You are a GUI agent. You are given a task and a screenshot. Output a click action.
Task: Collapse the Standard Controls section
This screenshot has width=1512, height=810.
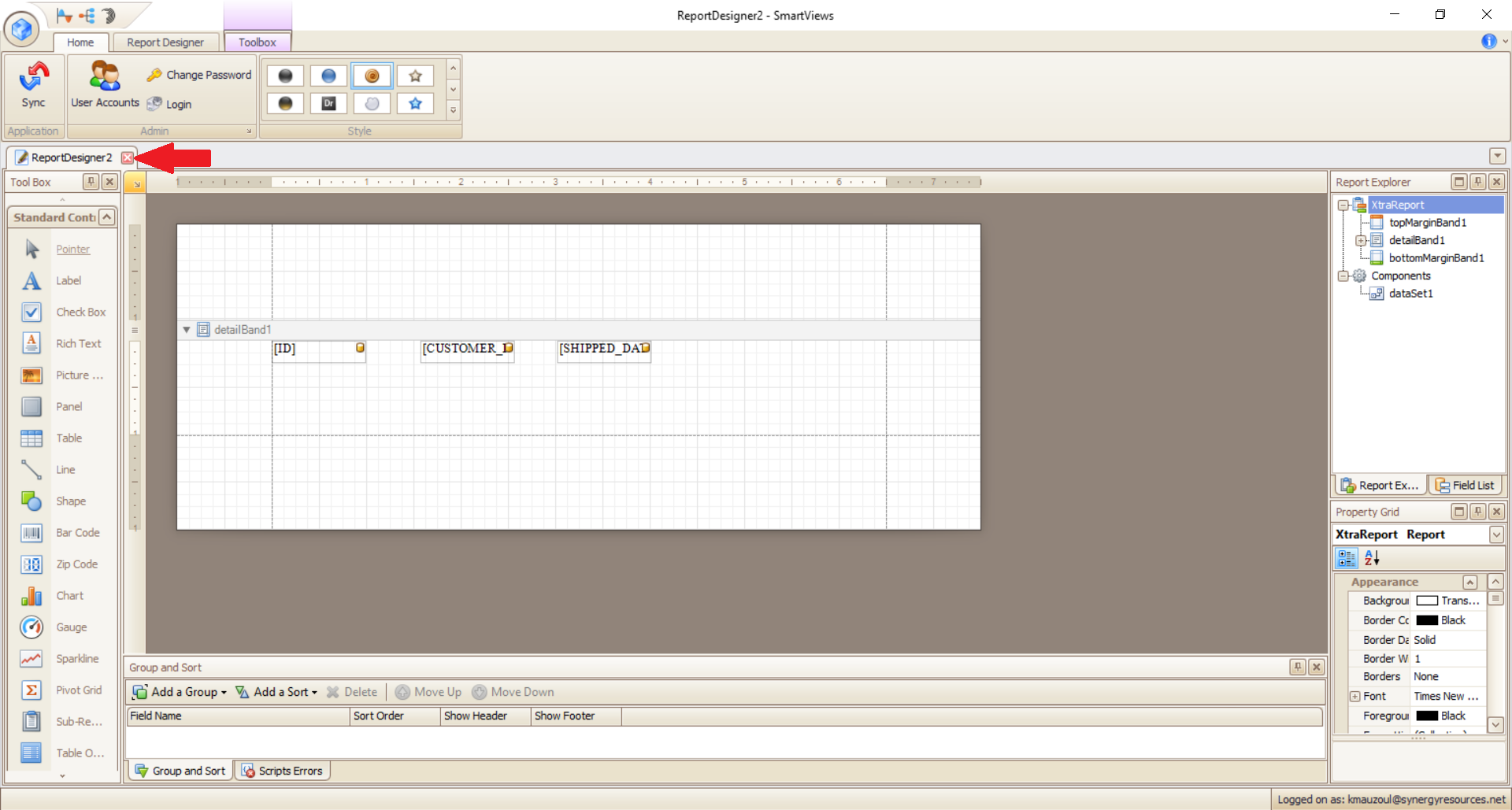[x=107, y=217]
